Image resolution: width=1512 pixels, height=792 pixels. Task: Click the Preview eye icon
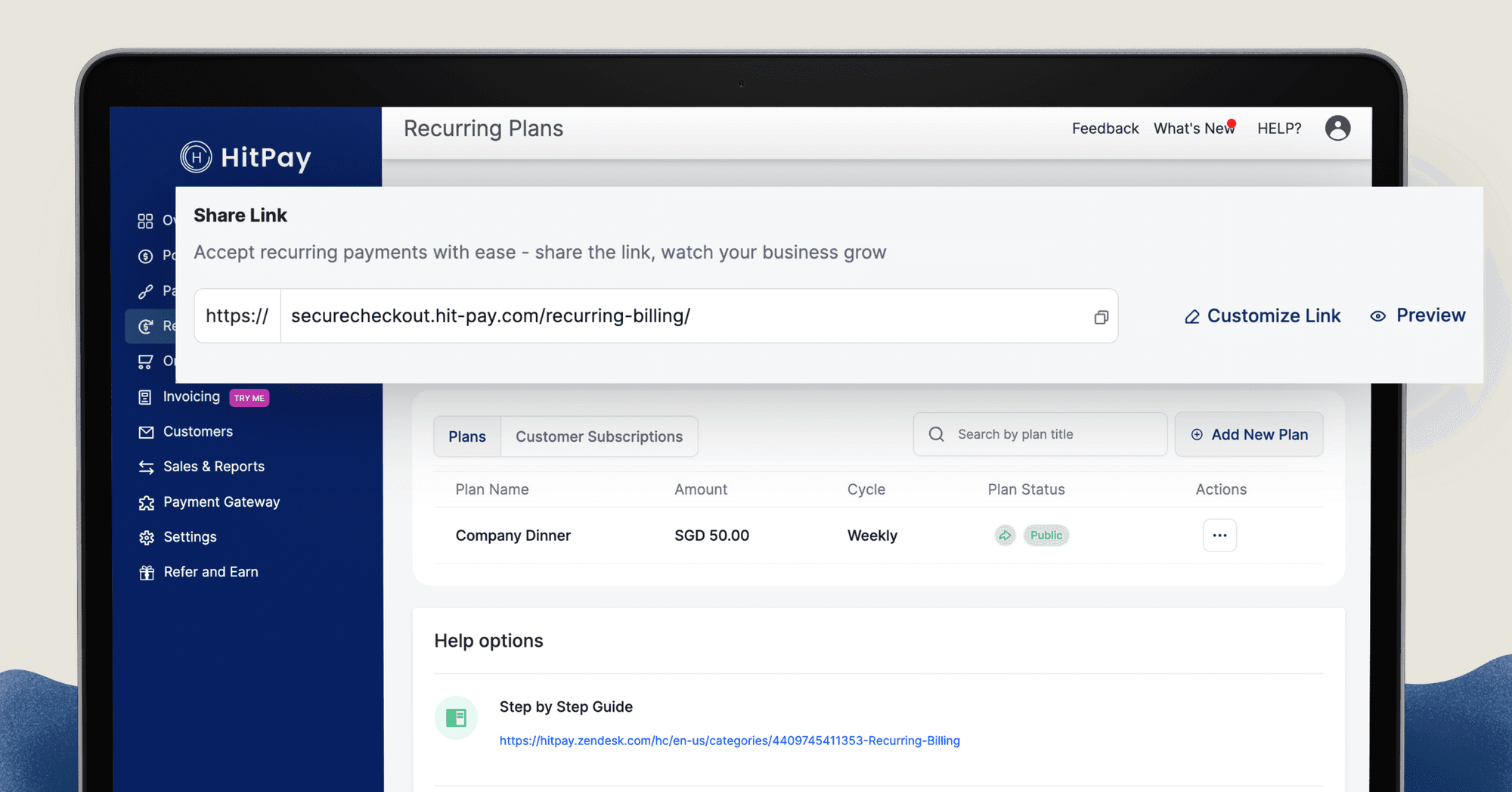[1377, 316]
